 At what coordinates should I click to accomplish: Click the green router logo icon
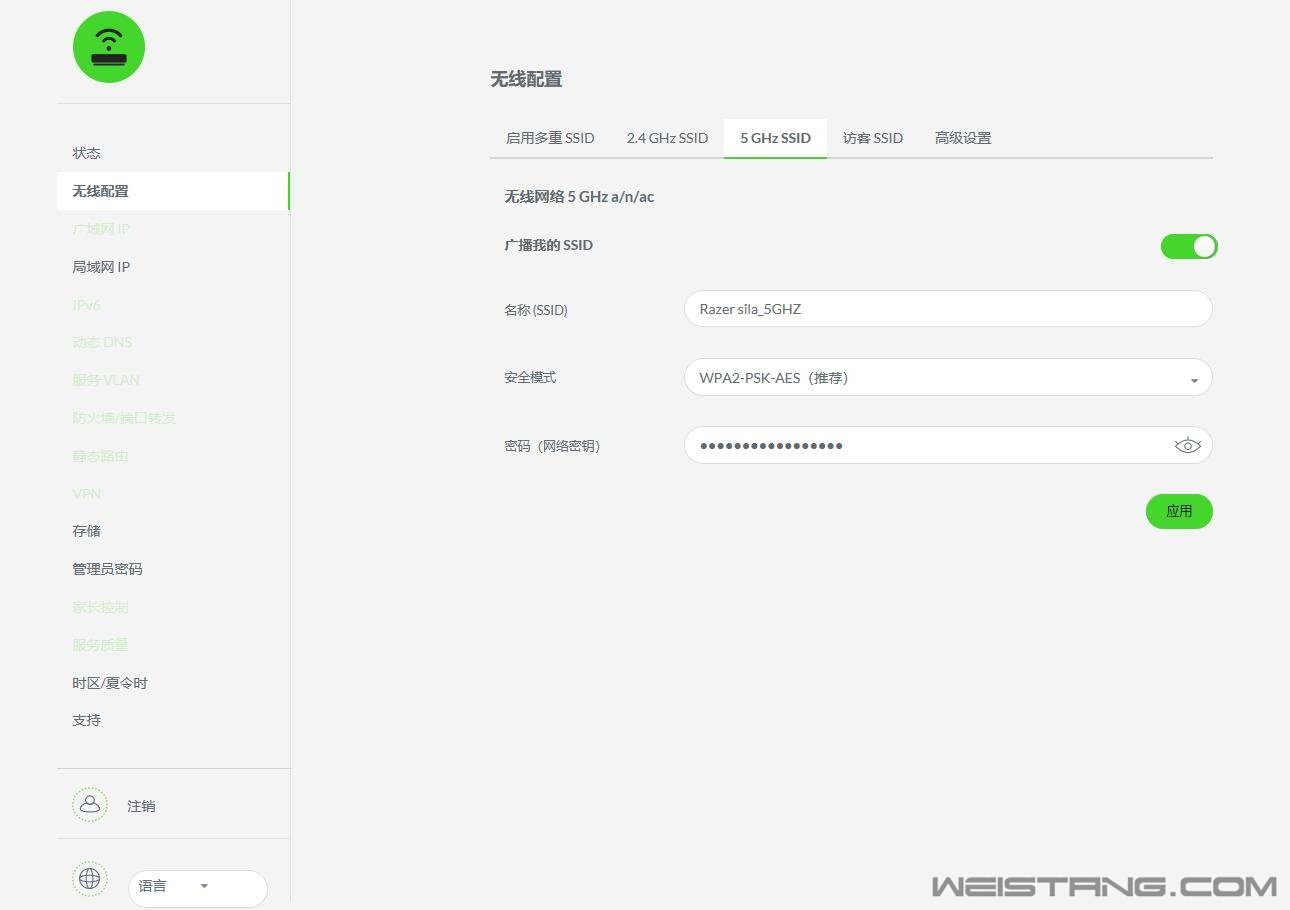click(x=109, y=47)
